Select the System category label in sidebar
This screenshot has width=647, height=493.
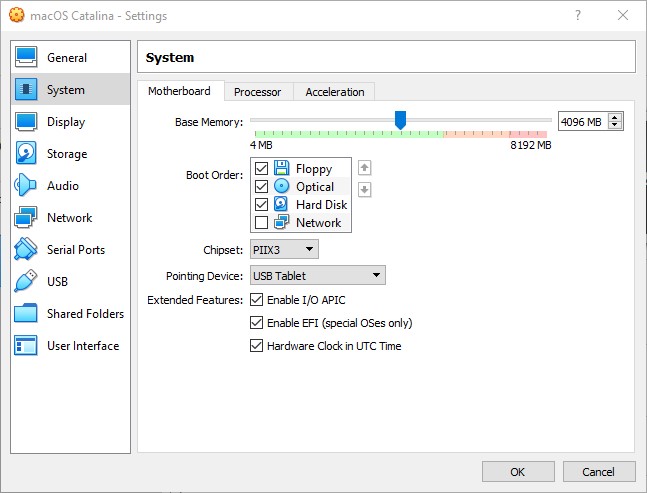coord(66,90)
